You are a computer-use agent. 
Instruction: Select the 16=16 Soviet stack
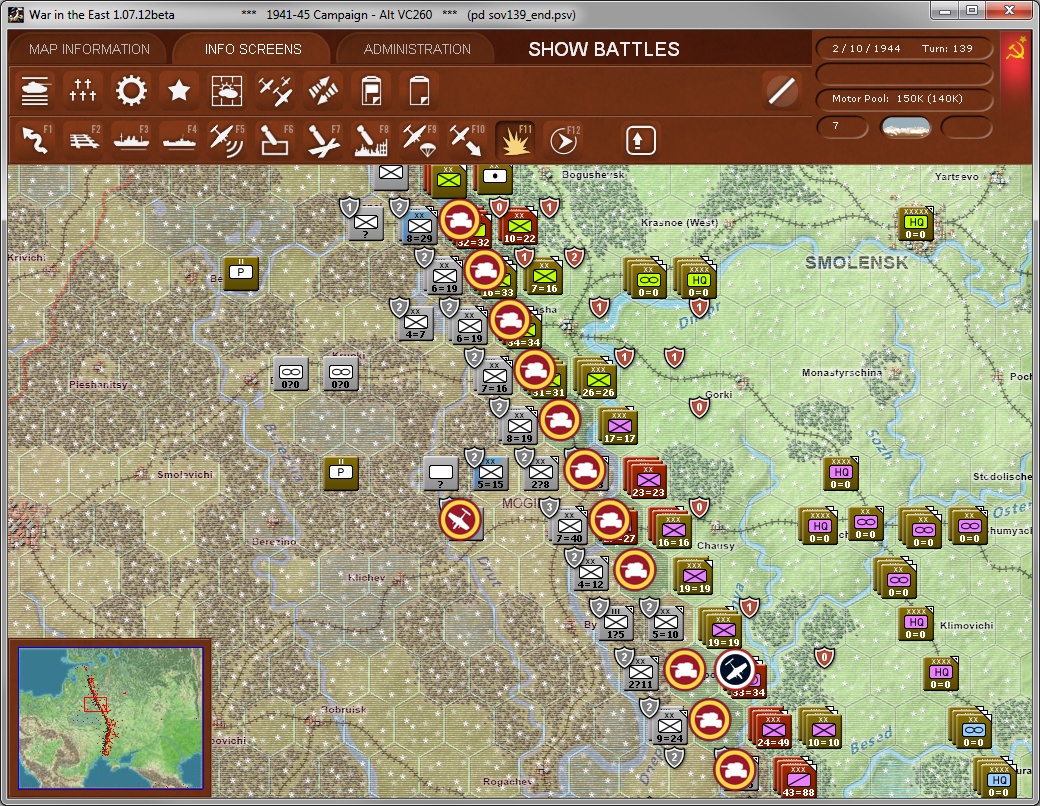point(673,530)
